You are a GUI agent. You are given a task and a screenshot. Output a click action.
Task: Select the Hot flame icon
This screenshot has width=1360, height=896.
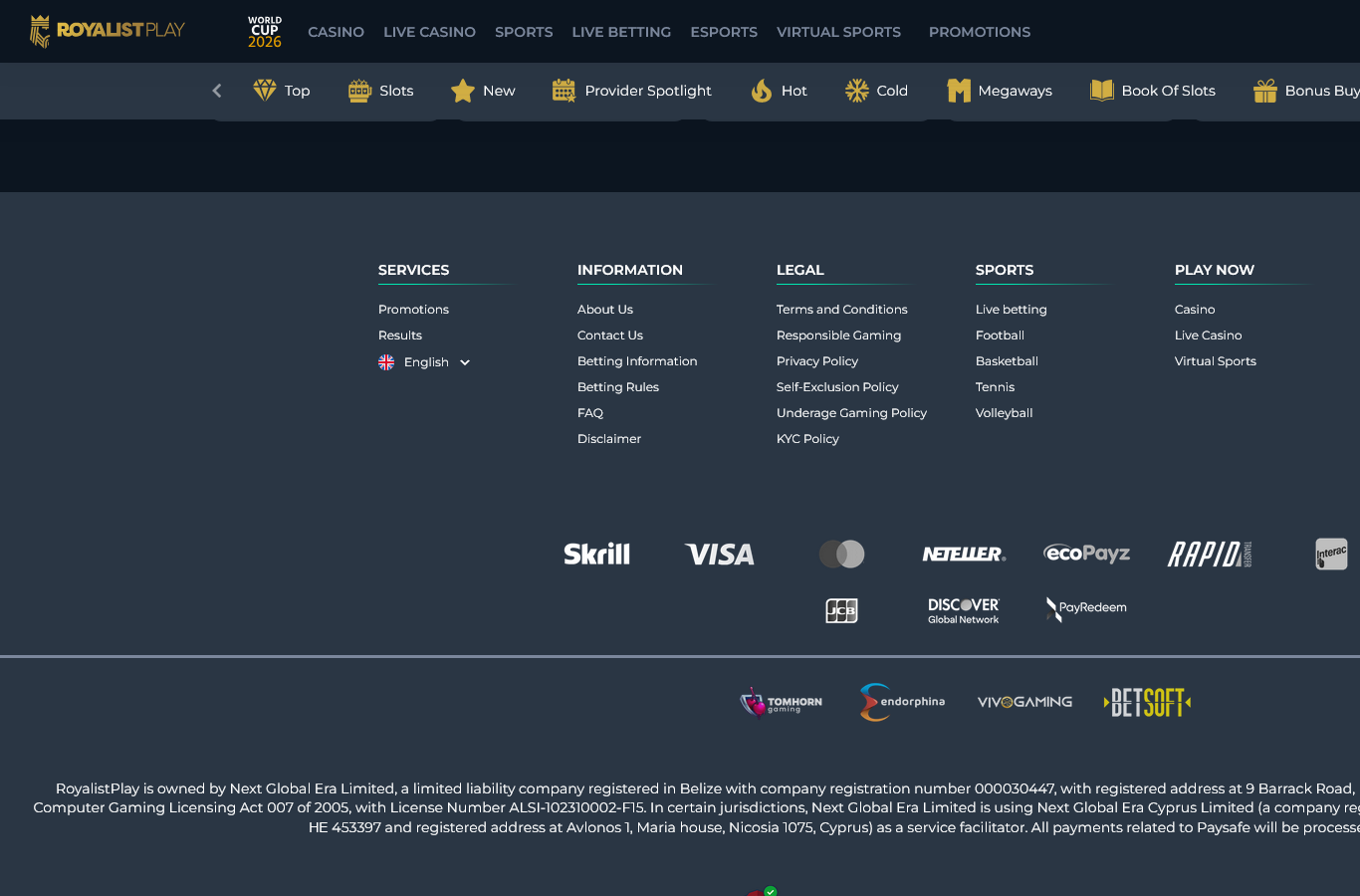pyautogui.click(x=762, y=91)
